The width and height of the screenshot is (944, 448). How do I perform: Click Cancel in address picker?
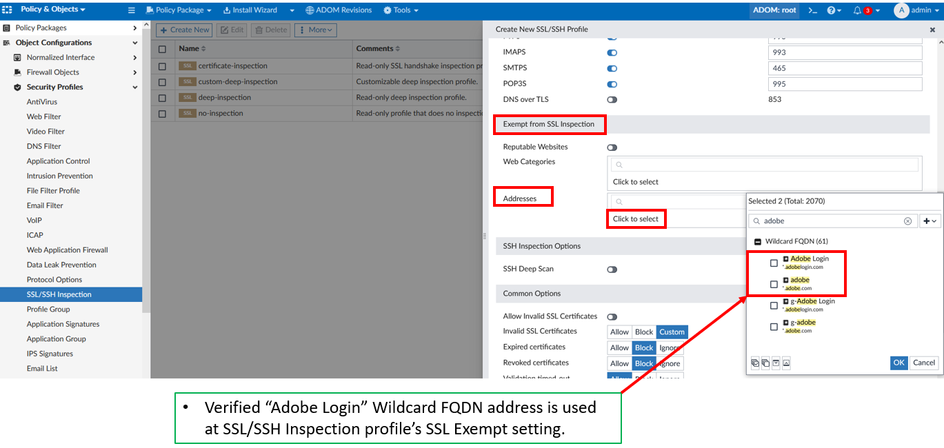924,363
